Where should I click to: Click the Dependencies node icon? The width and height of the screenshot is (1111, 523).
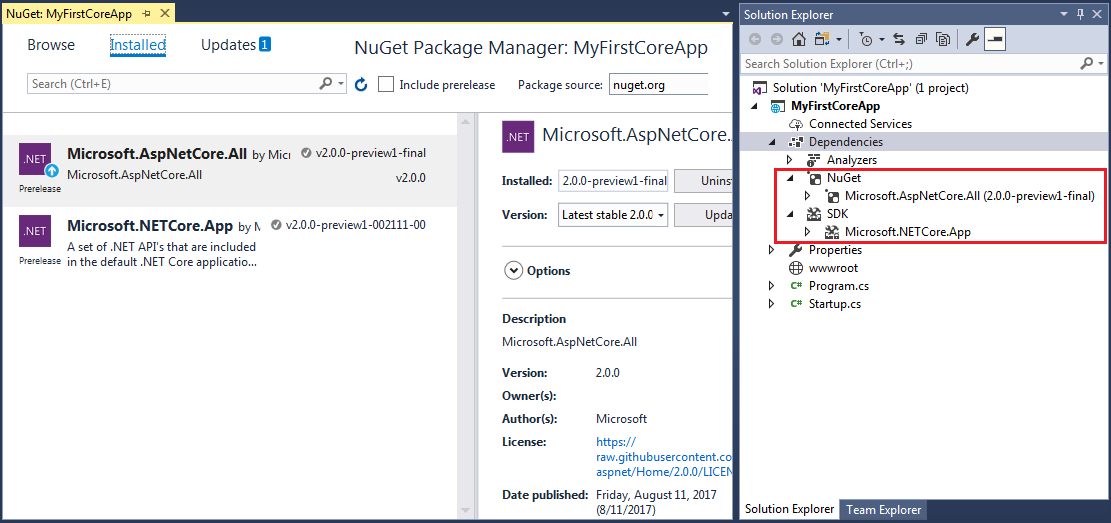point(796,142)
